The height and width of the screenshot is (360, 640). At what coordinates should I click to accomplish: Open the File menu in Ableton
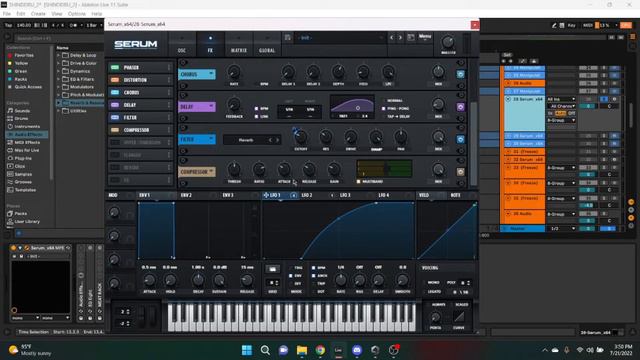click(7, 14)
